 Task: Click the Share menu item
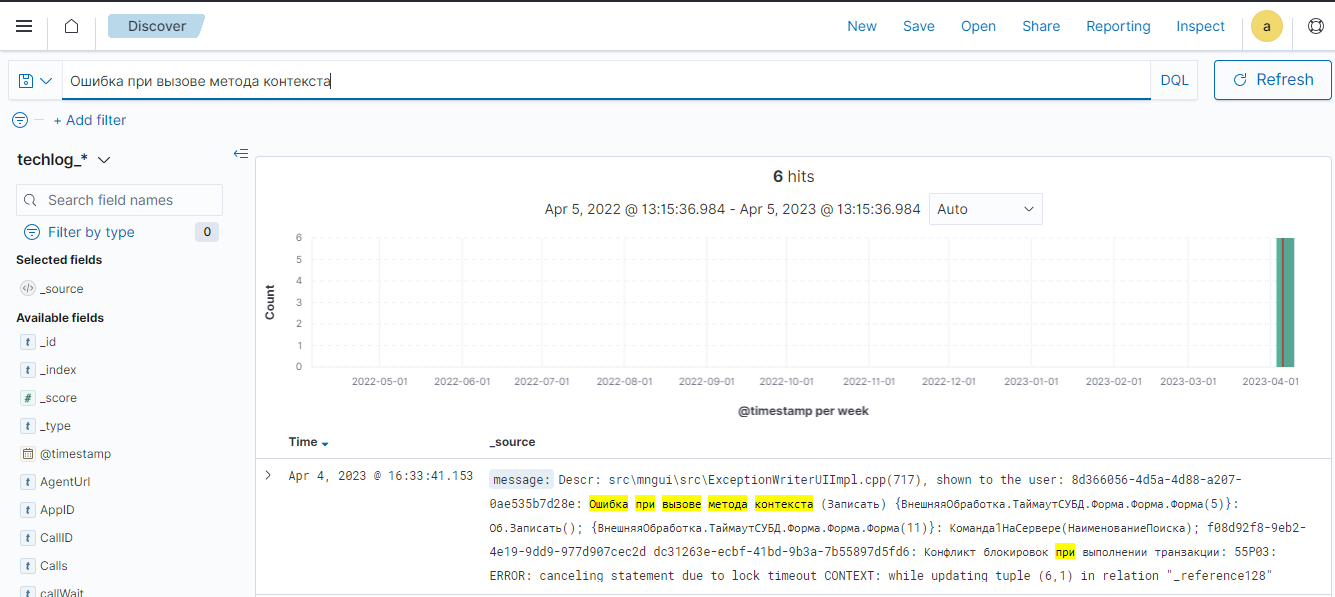(x=1041, y=27)
